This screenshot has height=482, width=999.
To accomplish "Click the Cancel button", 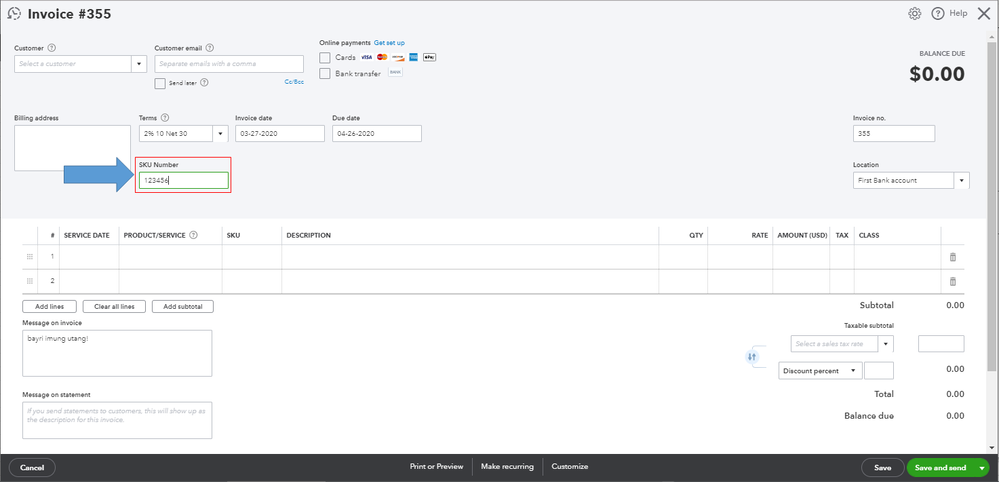I will [x=32, y=467].
